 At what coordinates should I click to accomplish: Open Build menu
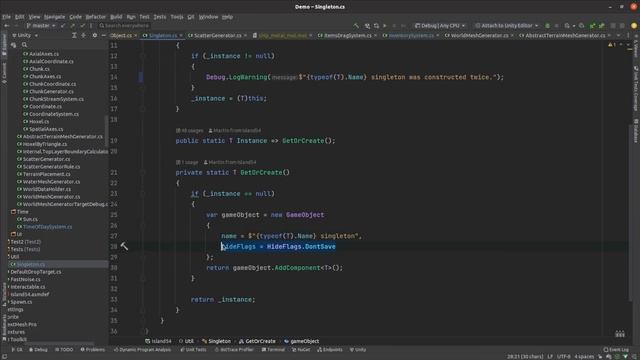(x=116, y=17)
